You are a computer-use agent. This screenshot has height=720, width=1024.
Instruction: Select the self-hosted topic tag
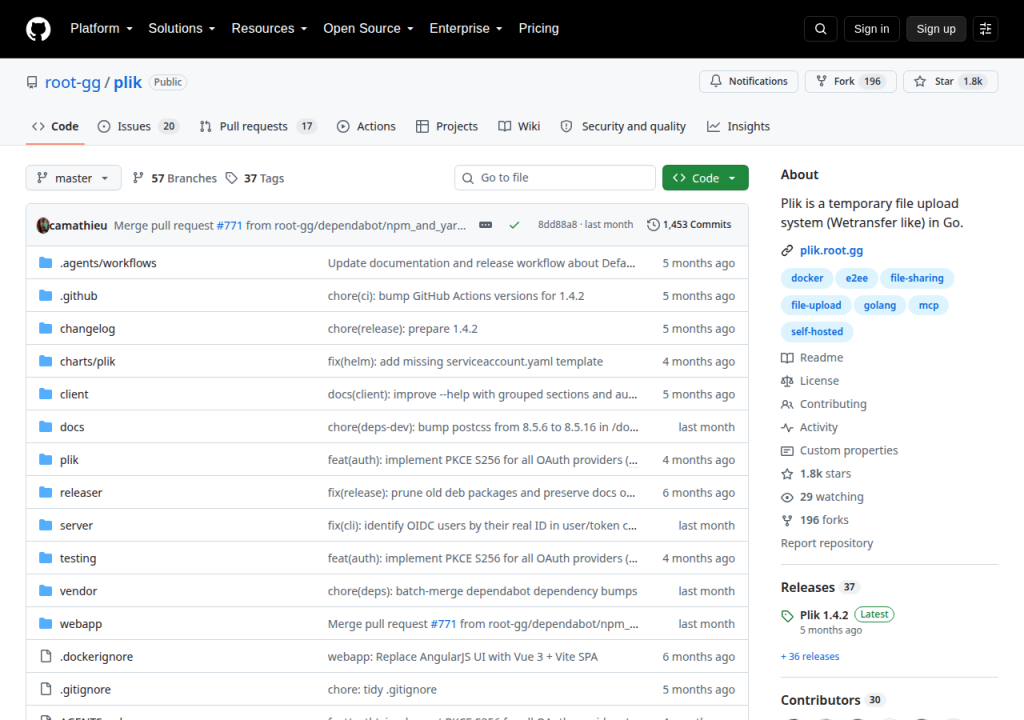(816, 332)
